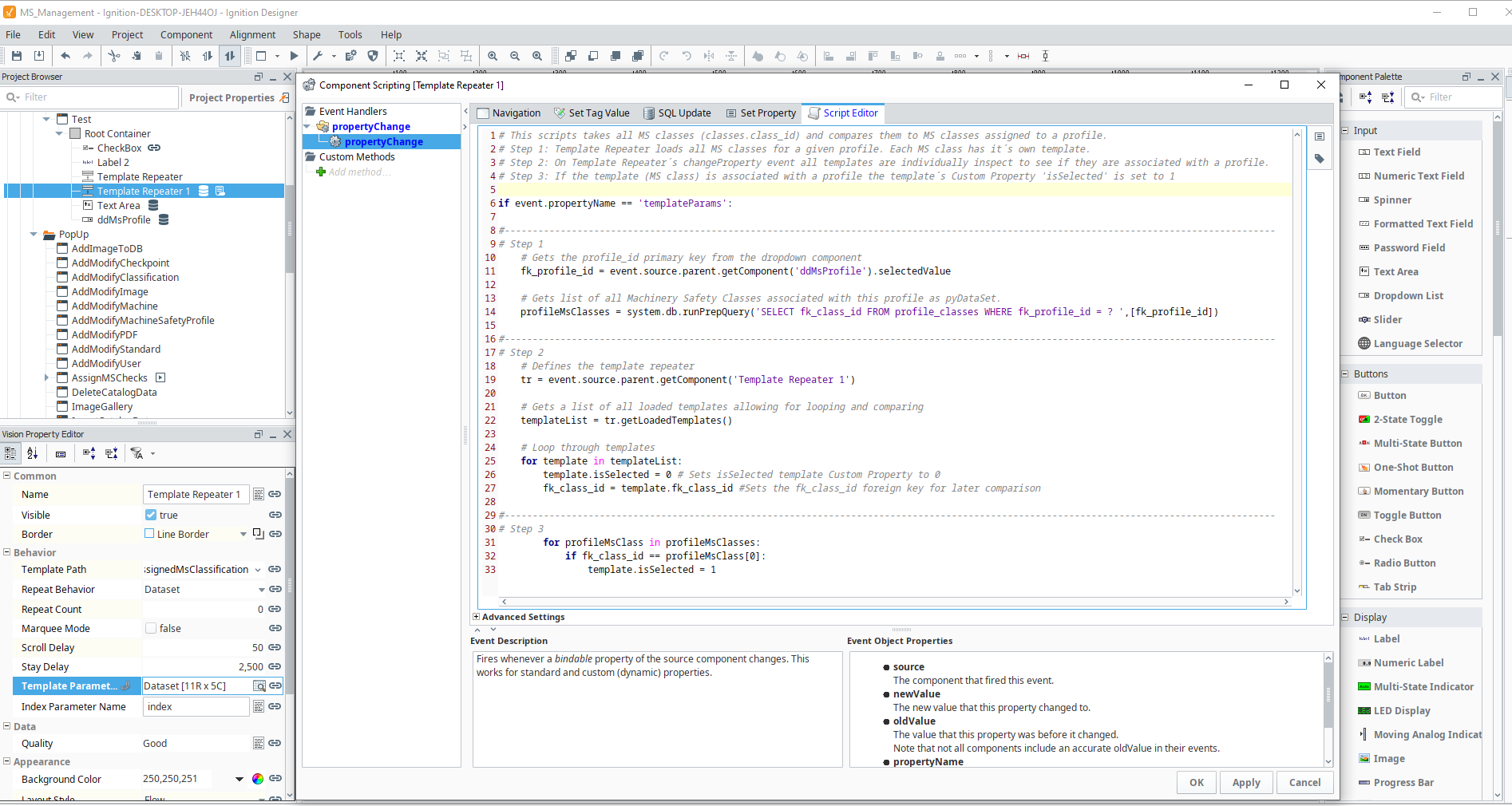Click the Save icon in the toolbar
Image resolution: width=1512 pixels, height=806 pixels.
[x=17, y=56]
